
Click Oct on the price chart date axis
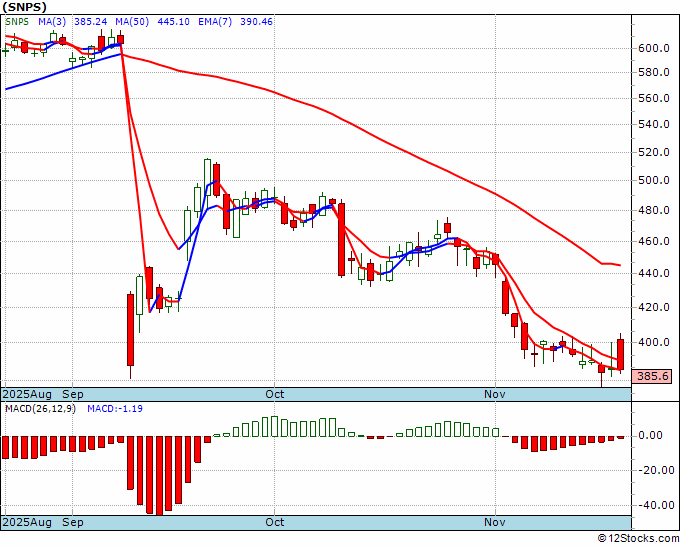pos(275,394)
